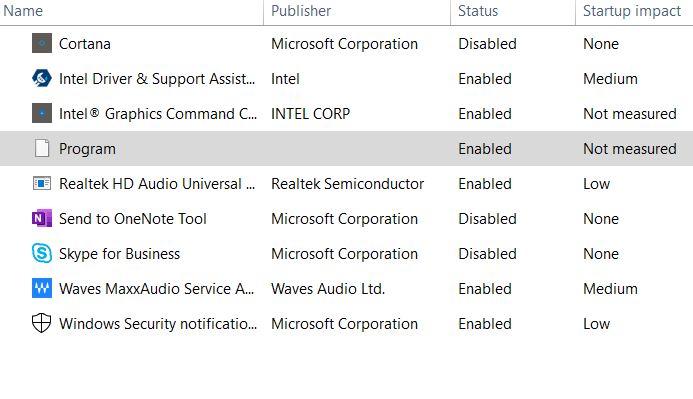Image resolution: width=693 pixels, height=399 pixels.
Task: Click Windows Security notification row name
Action: tap(158, 324)
